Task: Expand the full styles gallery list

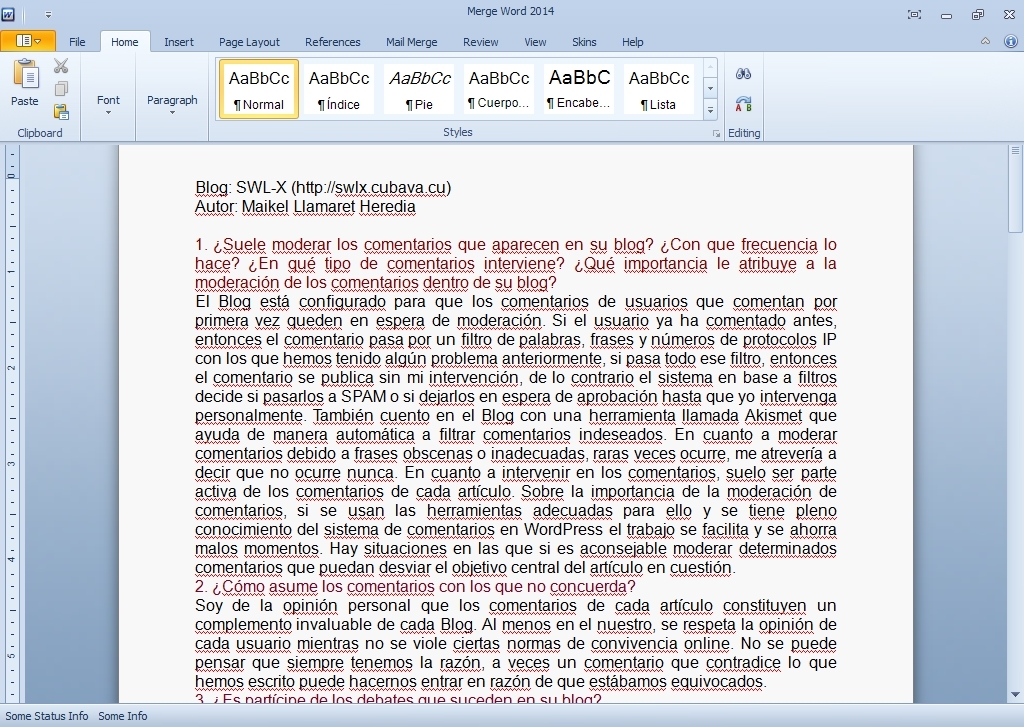Action: (x=711, y=110)
